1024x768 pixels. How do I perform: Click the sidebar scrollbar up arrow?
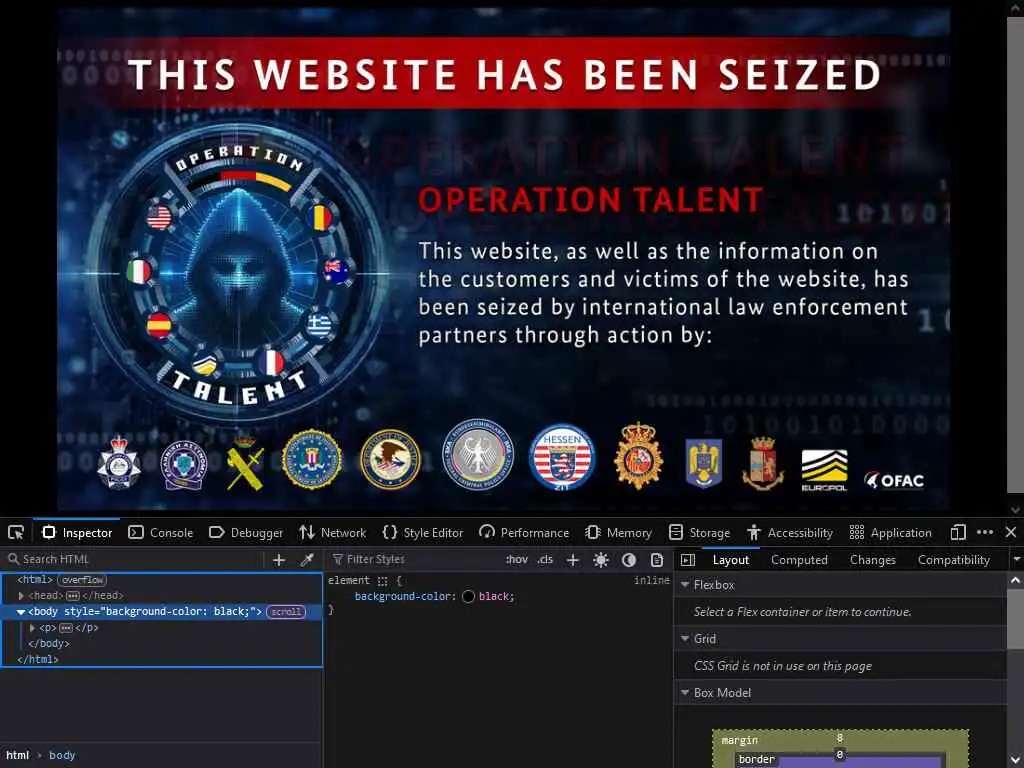click(1016, 580)
